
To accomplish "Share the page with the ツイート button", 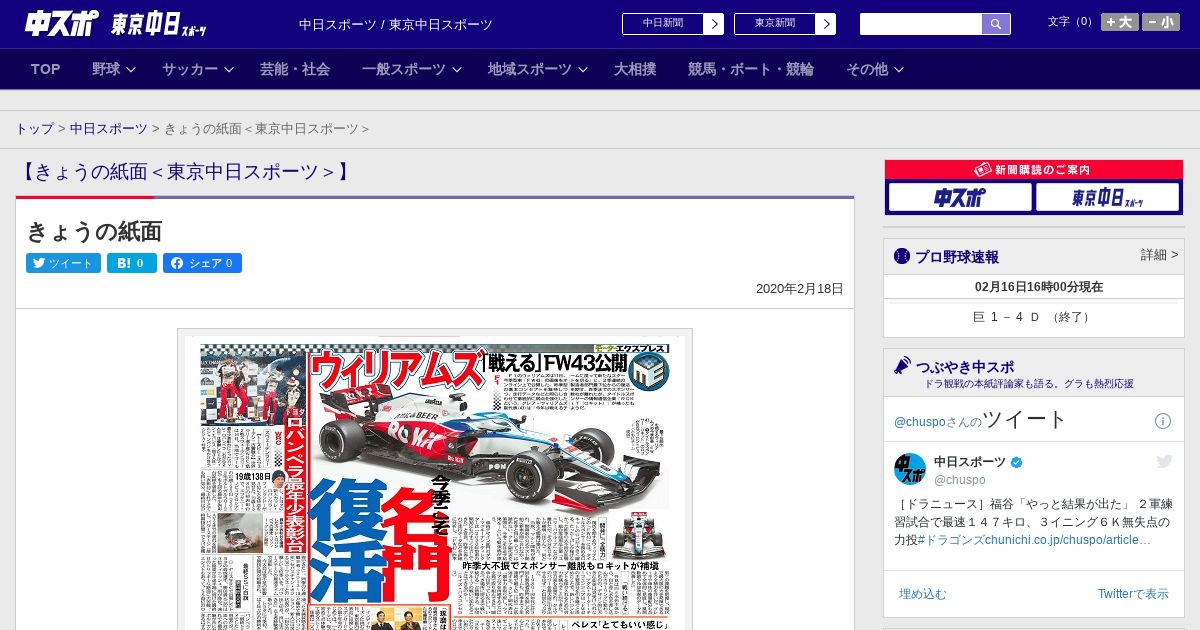I will pyautogui.click(x=63, y=263).
